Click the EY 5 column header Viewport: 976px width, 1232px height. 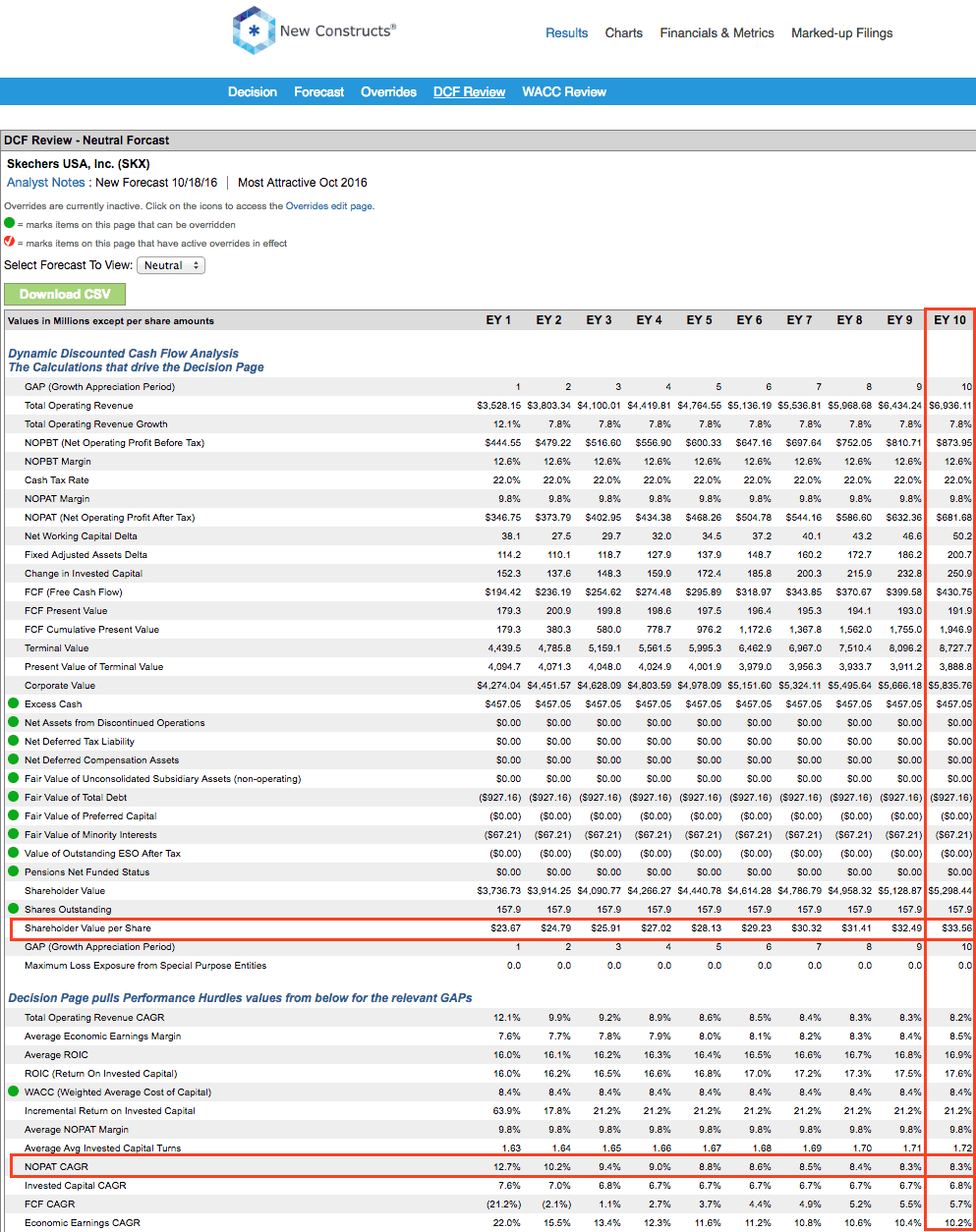699,320
